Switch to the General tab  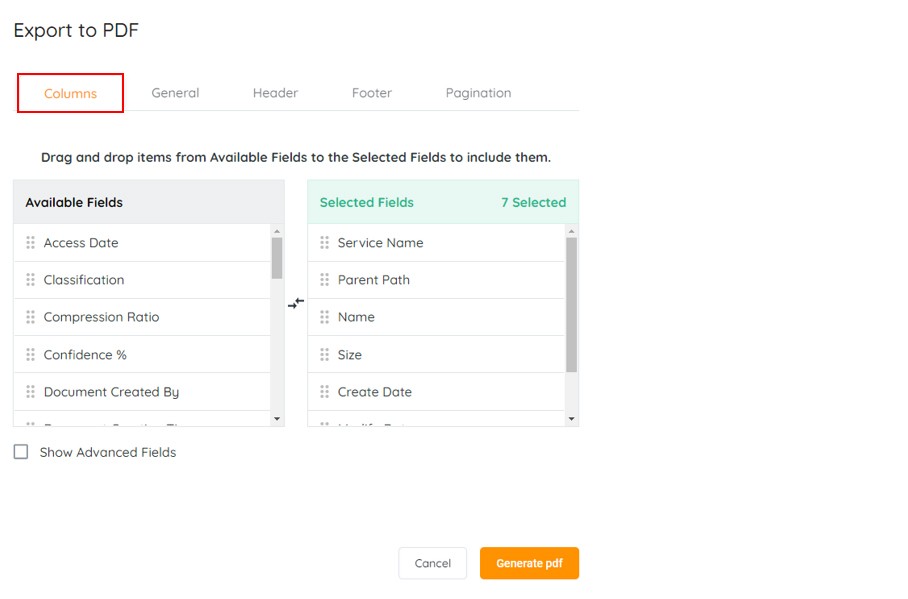(175, 93)
